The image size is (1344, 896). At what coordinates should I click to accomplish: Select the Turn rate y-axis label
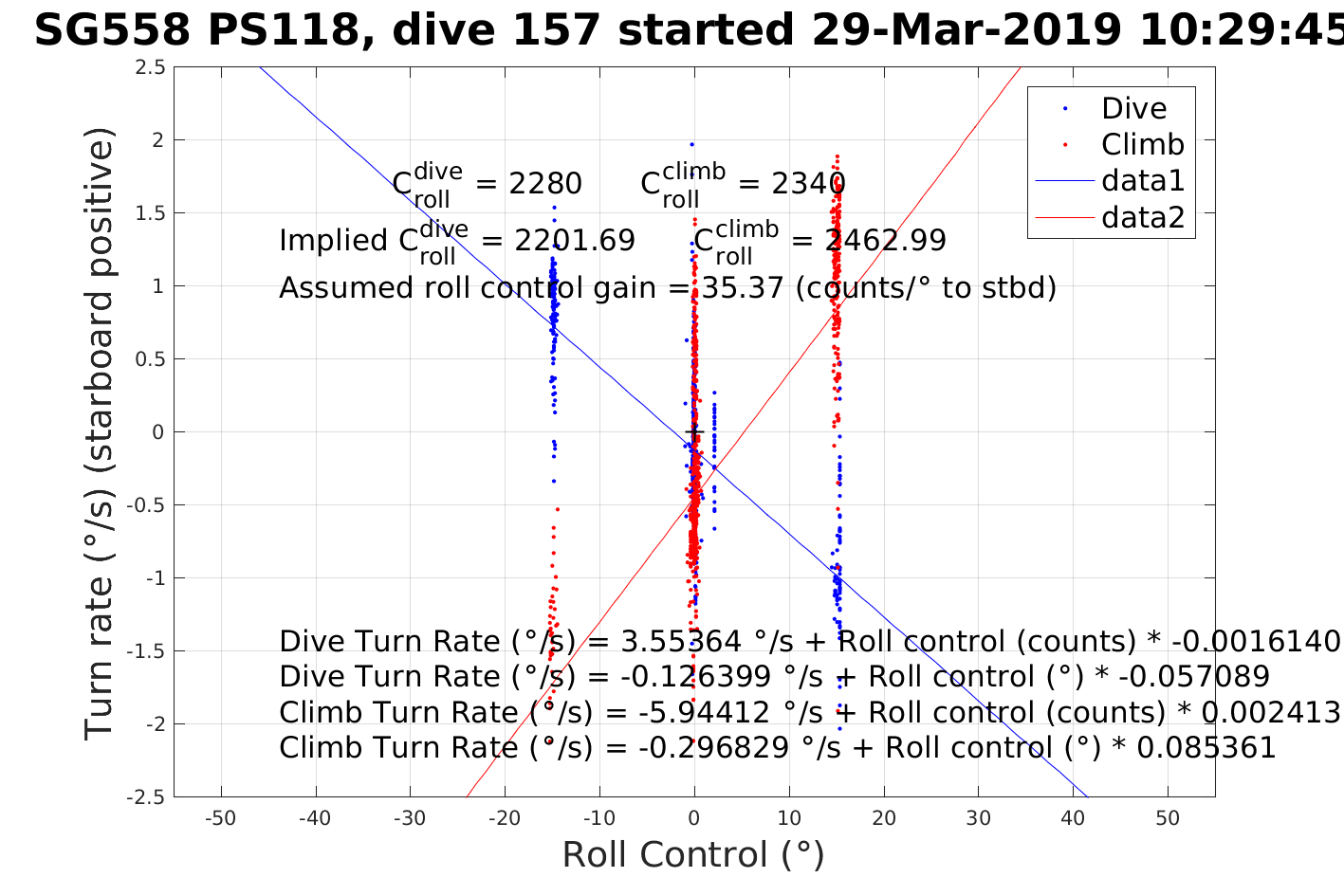[x=100, y=432]
